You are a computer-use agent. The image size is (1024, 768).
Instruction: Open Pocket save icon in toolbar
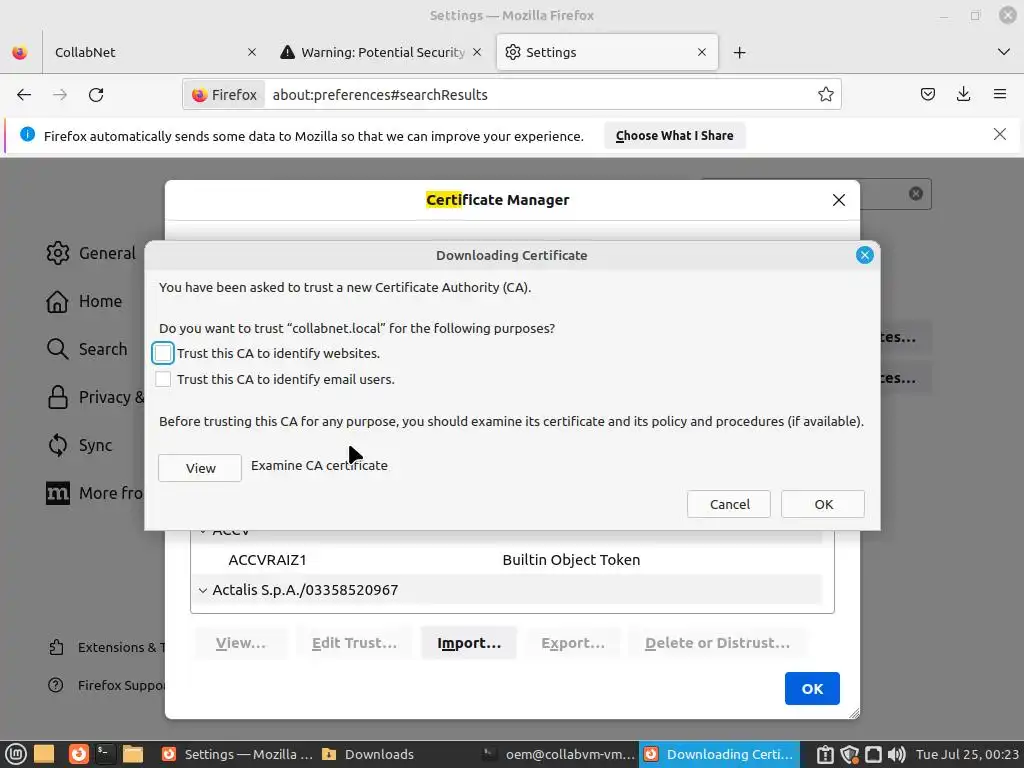point(927,95)
